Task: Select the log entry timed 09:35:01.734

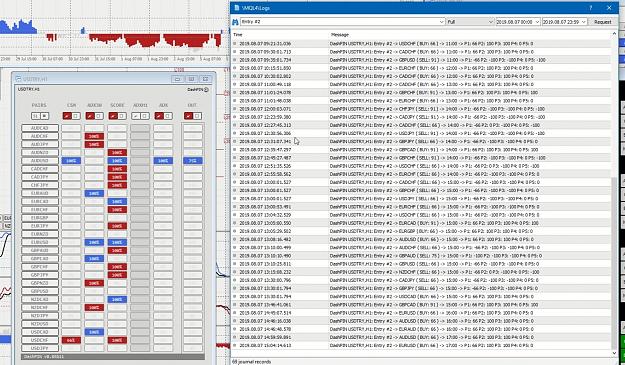Action: (421, 60)
